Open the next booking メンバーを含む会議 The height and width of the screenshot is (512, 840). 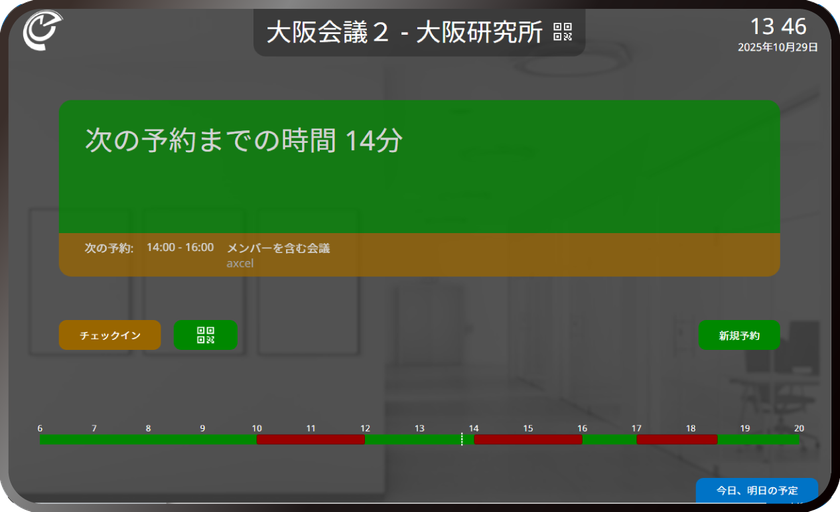[x=279, y=248]
